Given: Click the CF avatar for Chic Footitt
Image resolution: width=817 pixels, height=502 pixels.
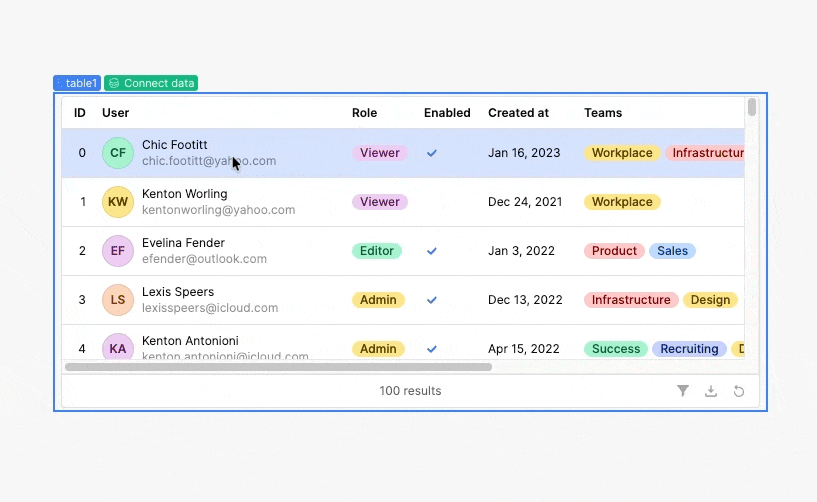Looking at the screenshot, I should click(118, 153).
